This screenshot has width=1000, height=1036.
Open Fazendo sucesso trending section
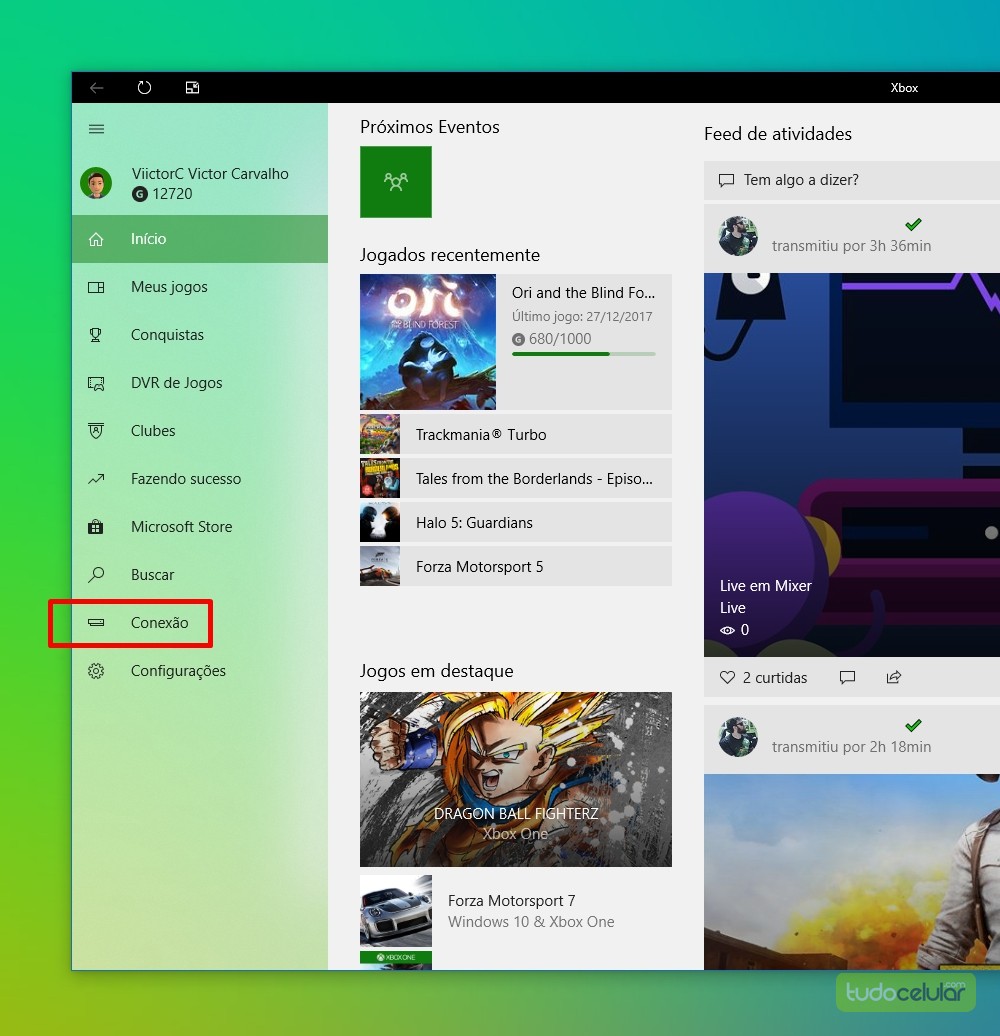click(x=185, y=479)
